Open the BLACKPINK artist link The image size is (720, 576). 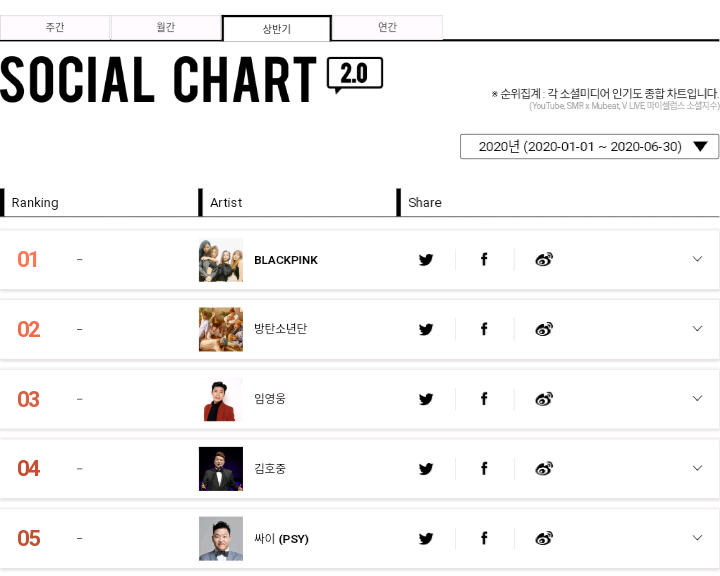click(x=286, y=260)
